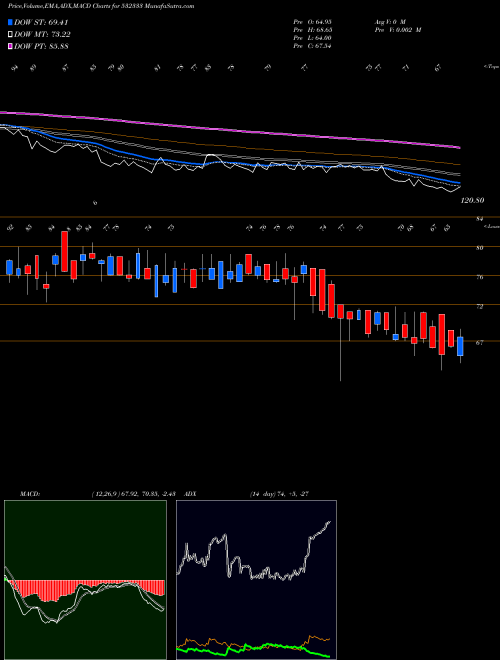Select the DOW MT: 73.22 label

[42, 35]
